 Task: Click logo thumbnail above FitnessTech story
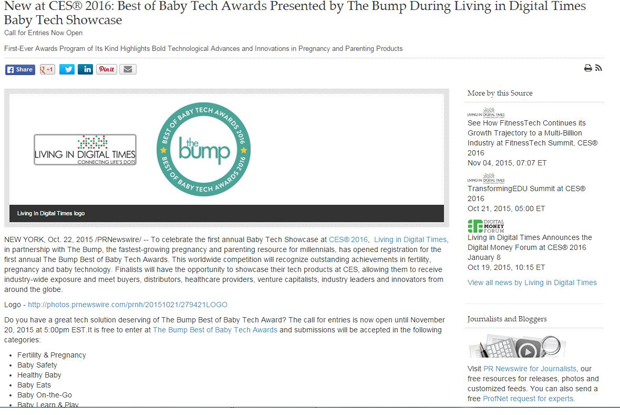click(486, 112)
